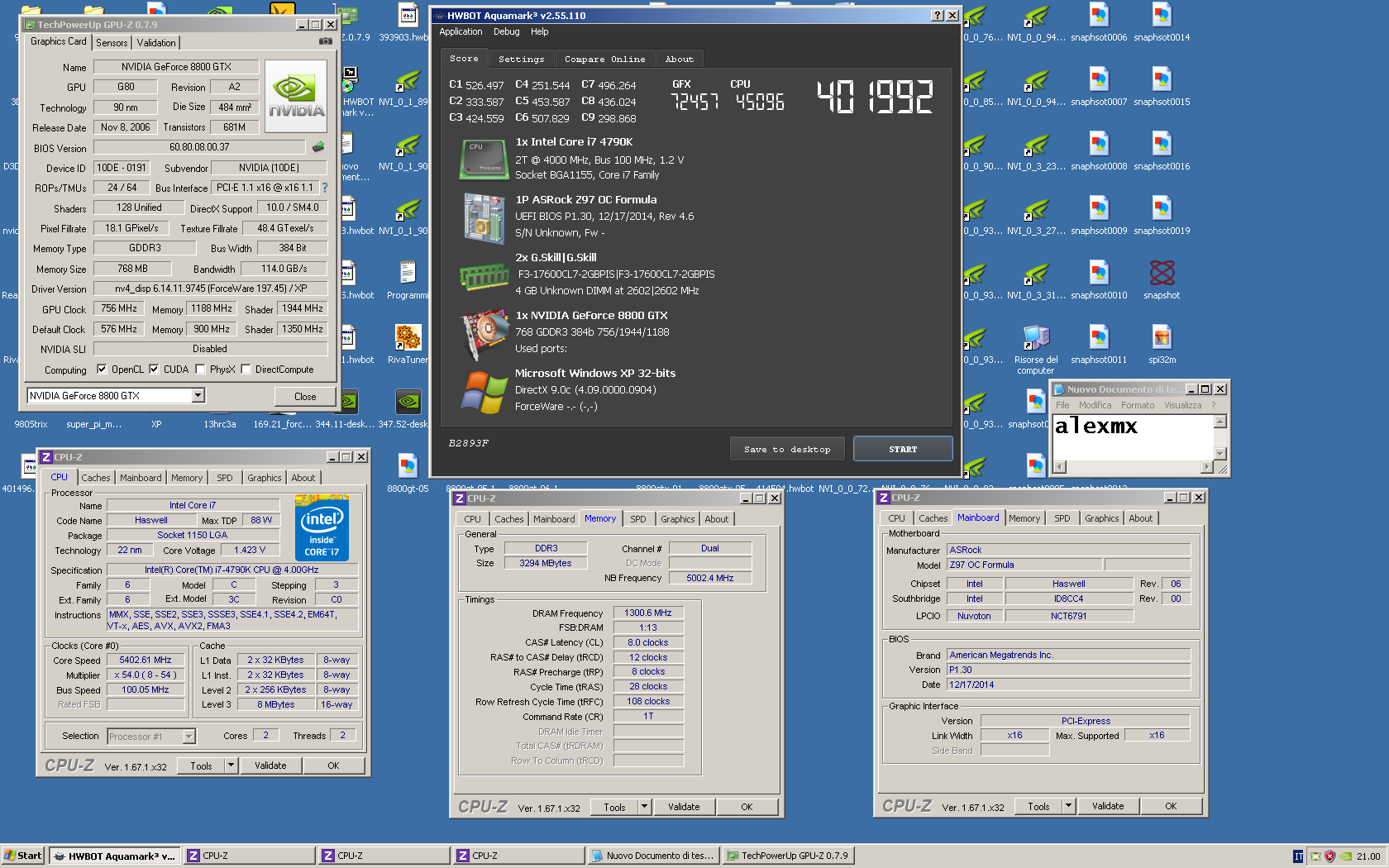Expand Tools dropdown arrow in CPU-Z Mainboard window
This screenshot has height=868, width=1389.
(x=1069, y=805)
